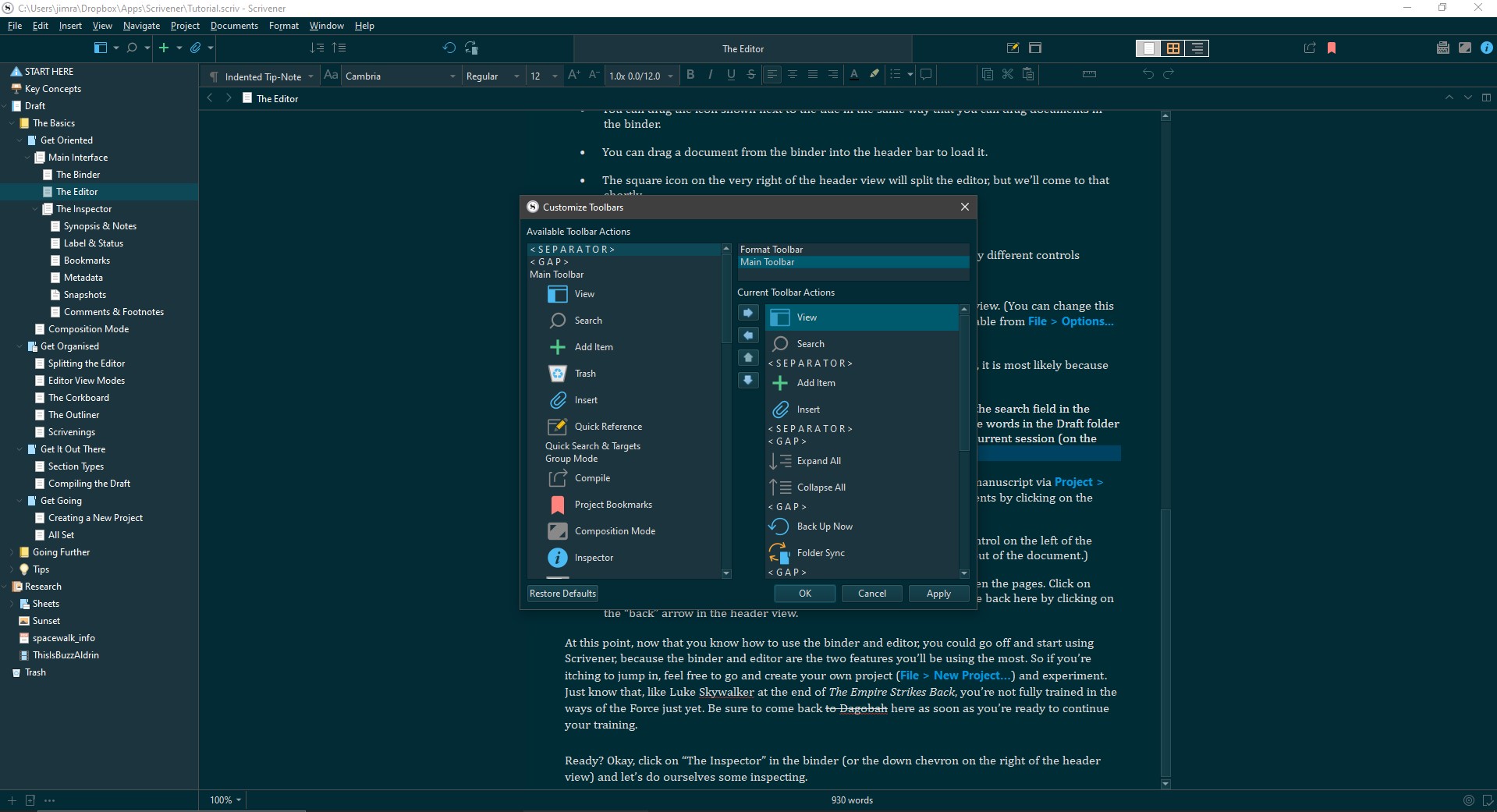Select Format Toolbar in toolbar list
The image size is (1497, 812).
[x=853, y=250]
